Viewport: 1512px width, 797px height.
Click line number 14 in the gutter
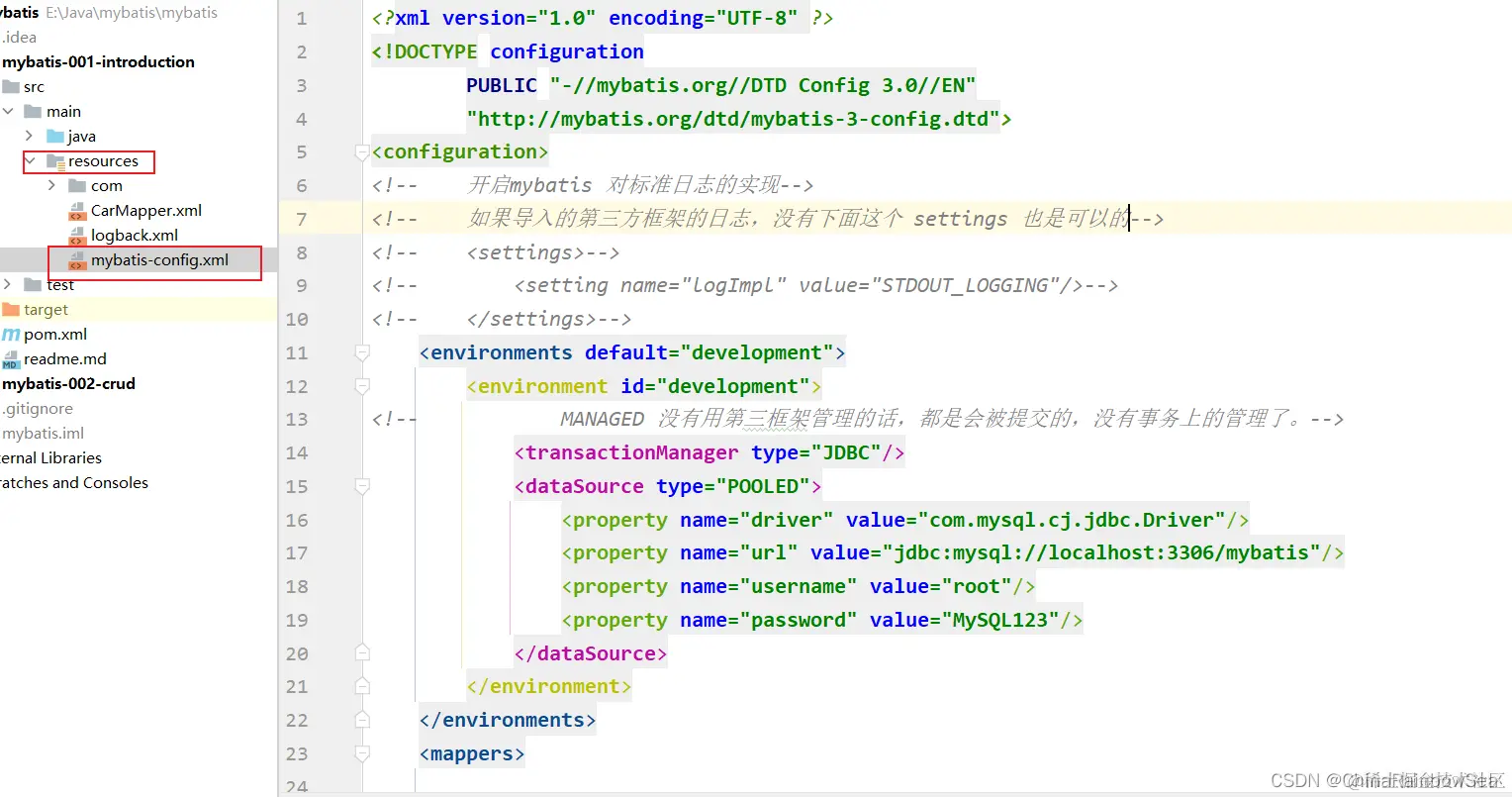(x=297, y=453)
